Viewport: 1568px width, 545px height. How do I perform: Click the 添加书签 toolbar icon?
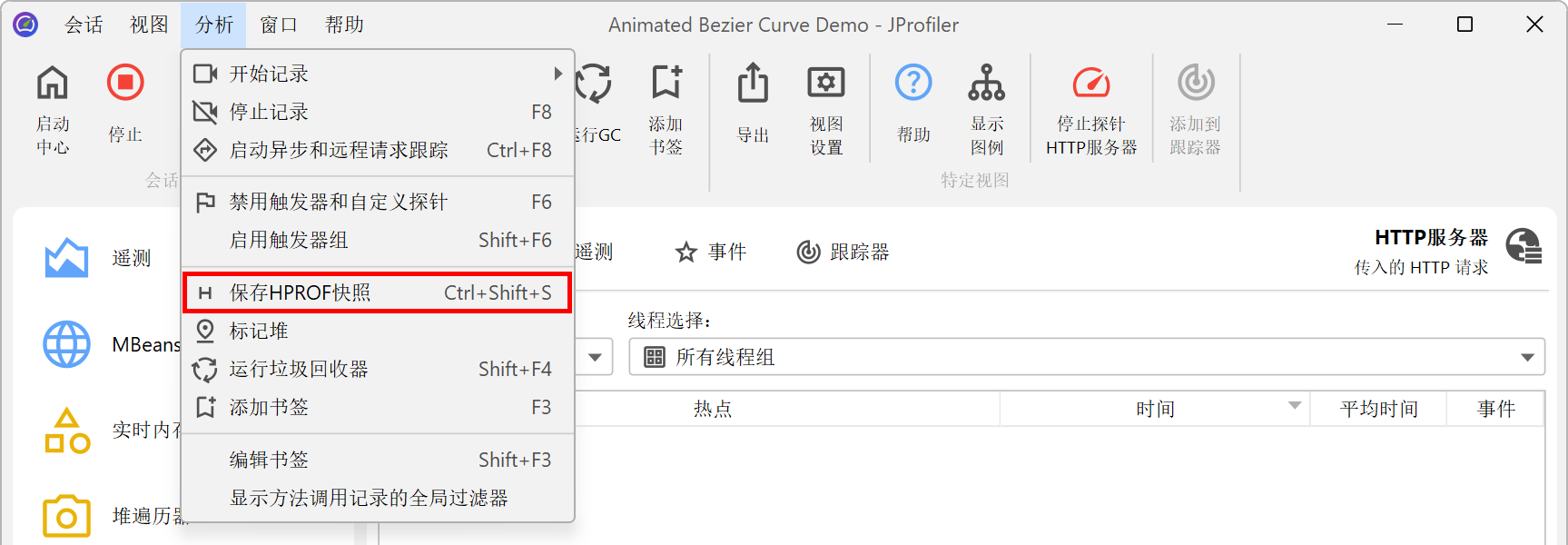666,83
